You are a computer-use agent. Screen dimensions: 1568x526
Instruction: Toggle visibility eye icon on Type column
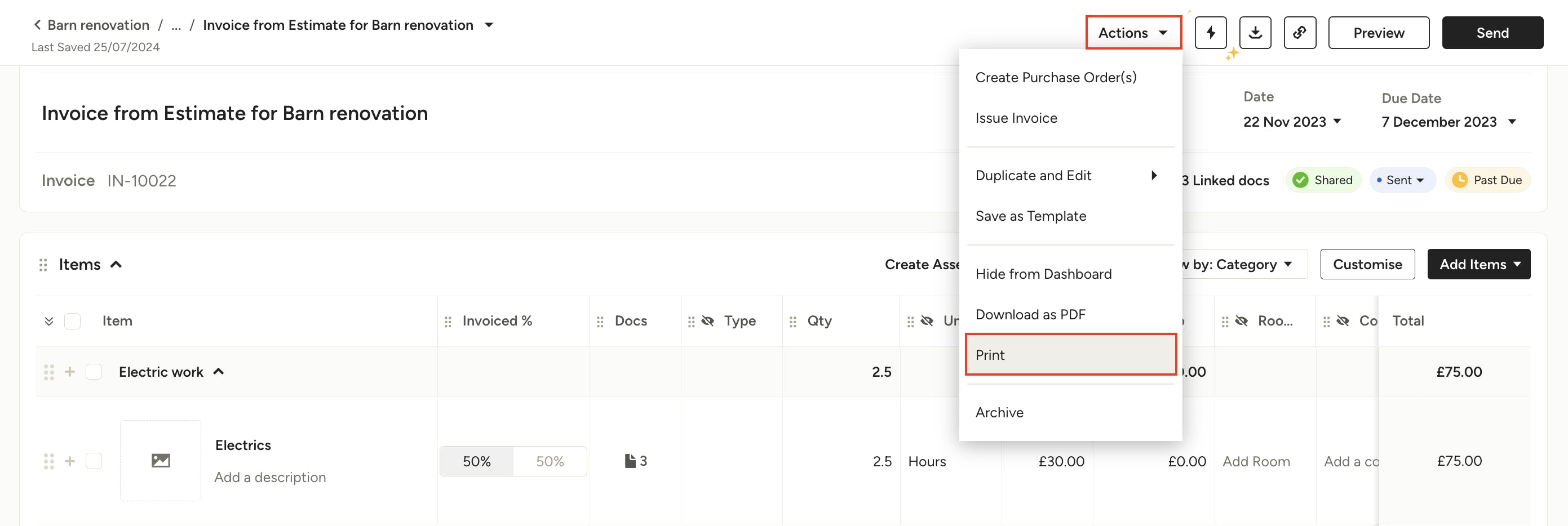pyautogui.click(x=708, y=320)
